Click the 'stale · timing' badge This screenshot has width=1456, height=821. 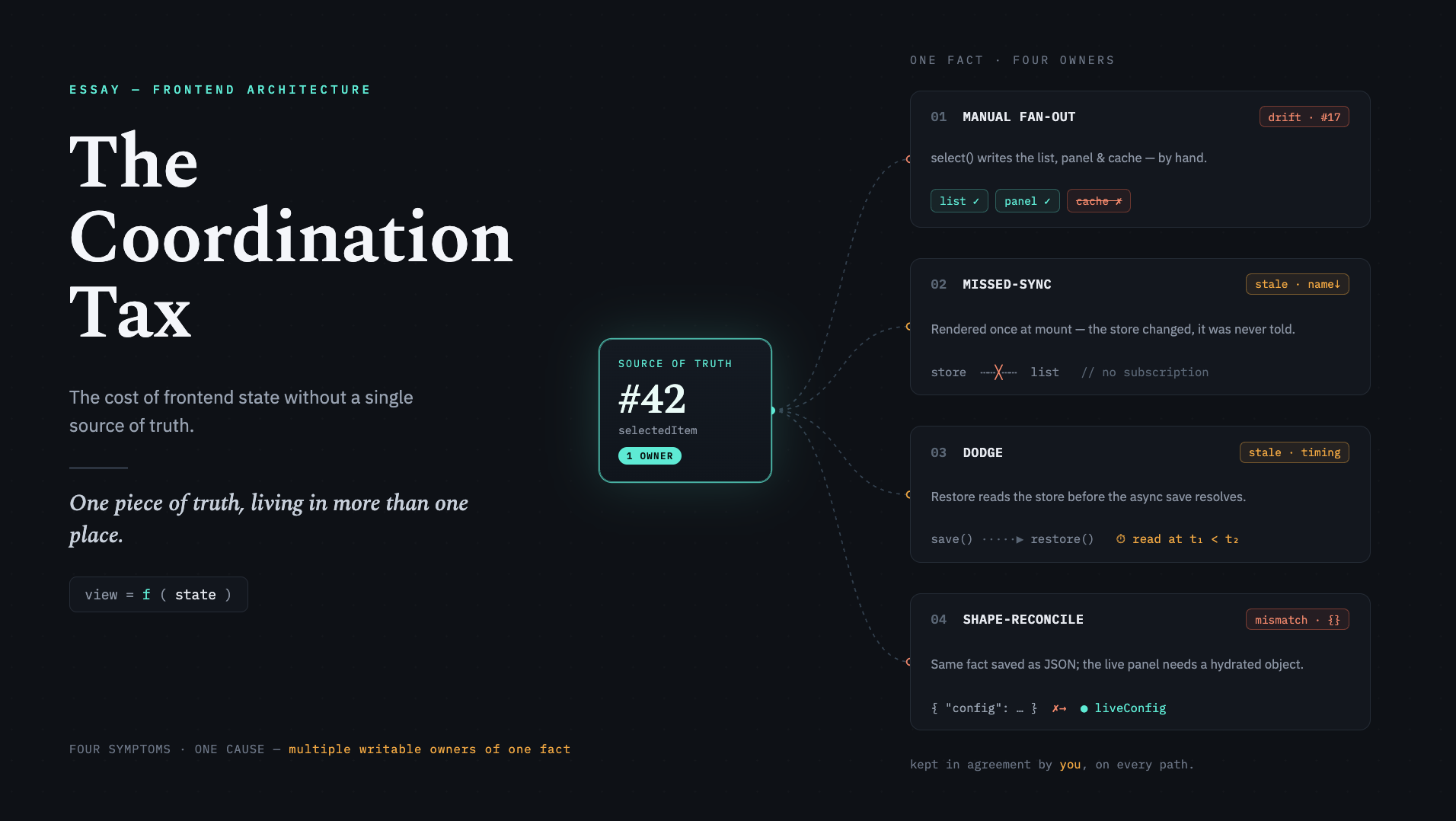pos(1295,452)
